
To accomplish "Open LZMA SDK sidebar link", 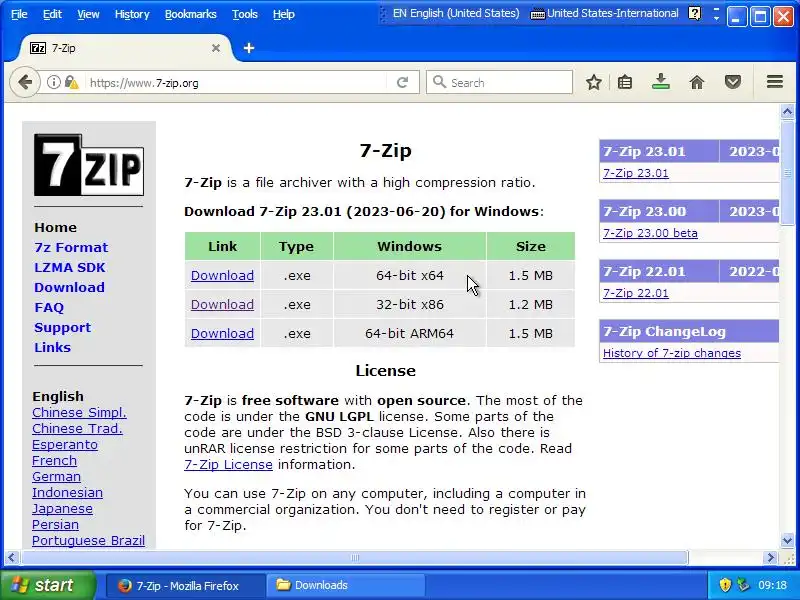I will click(69, 267).
